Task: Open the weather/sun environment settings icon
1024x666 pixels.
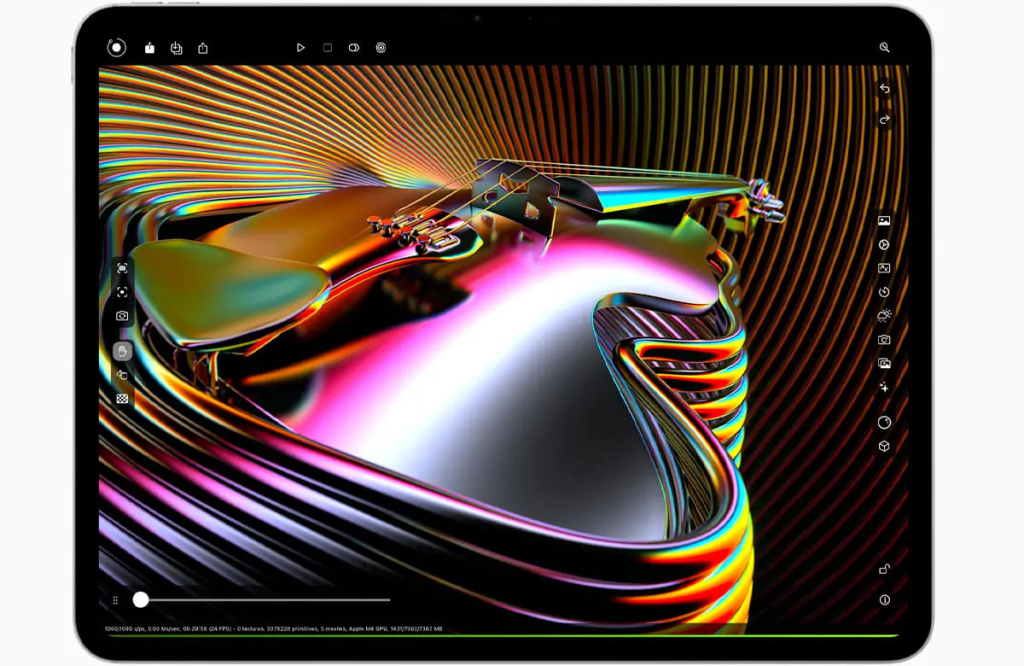Action: pos(884,315)
